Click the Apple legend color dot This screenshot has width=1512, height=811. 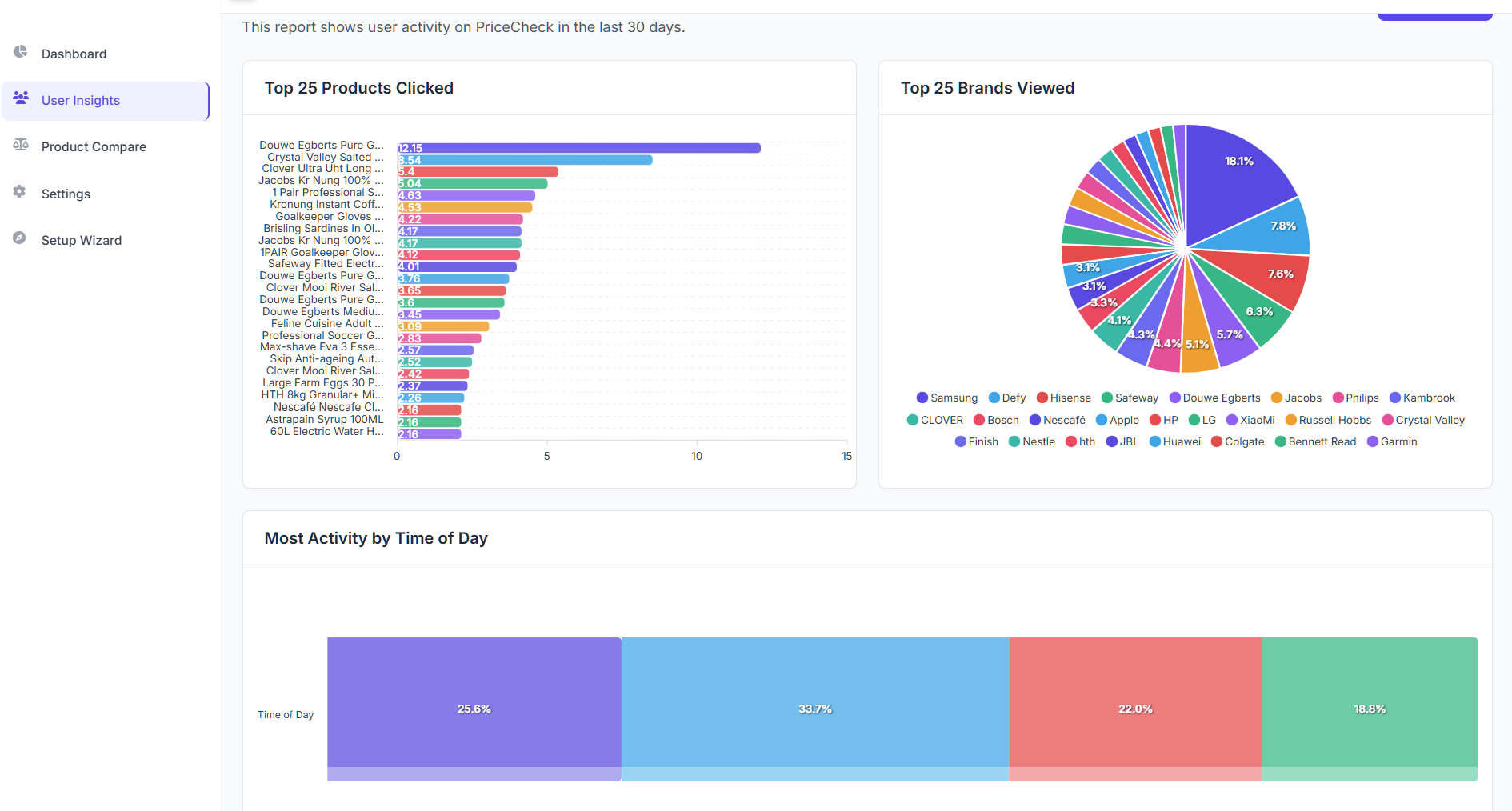click(x=1102, y=420)
